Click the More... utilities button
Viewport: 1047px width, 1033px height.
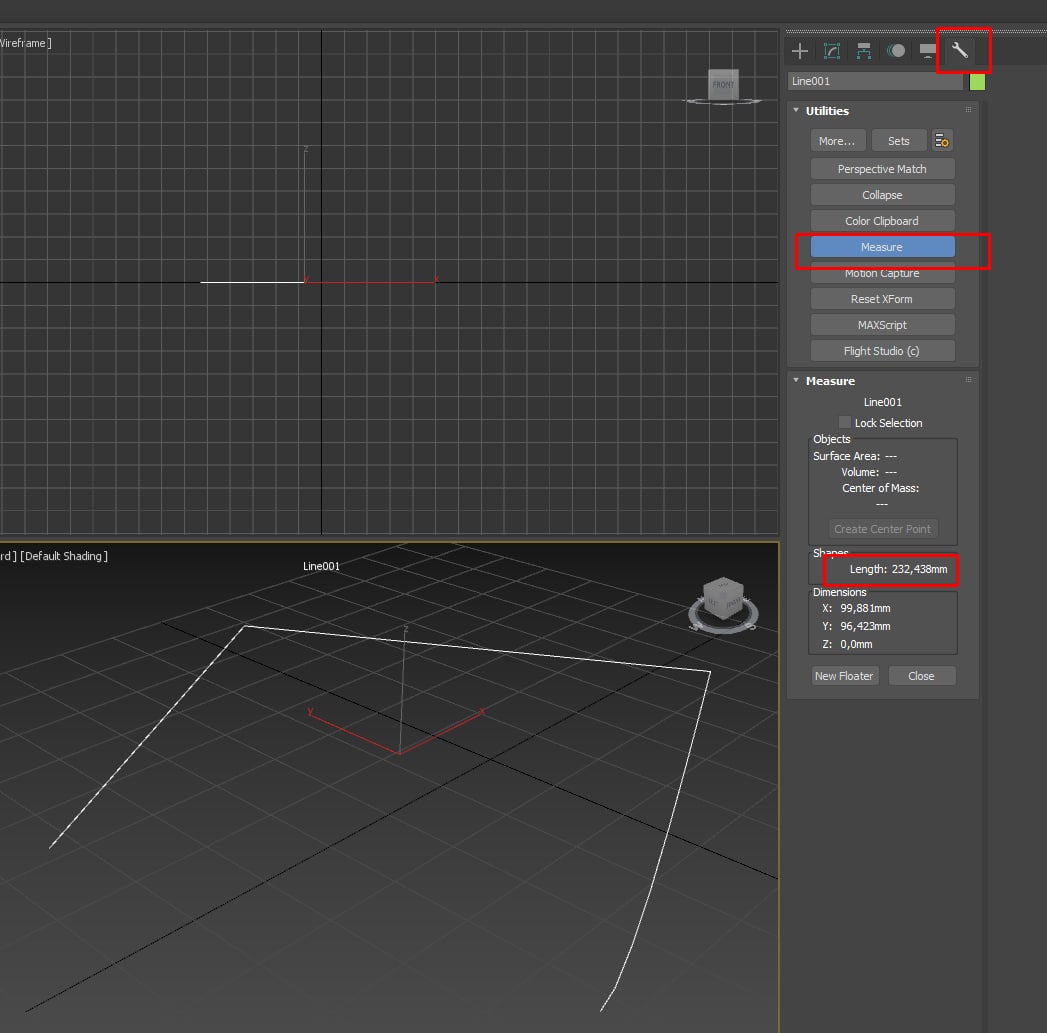[837, 141]
